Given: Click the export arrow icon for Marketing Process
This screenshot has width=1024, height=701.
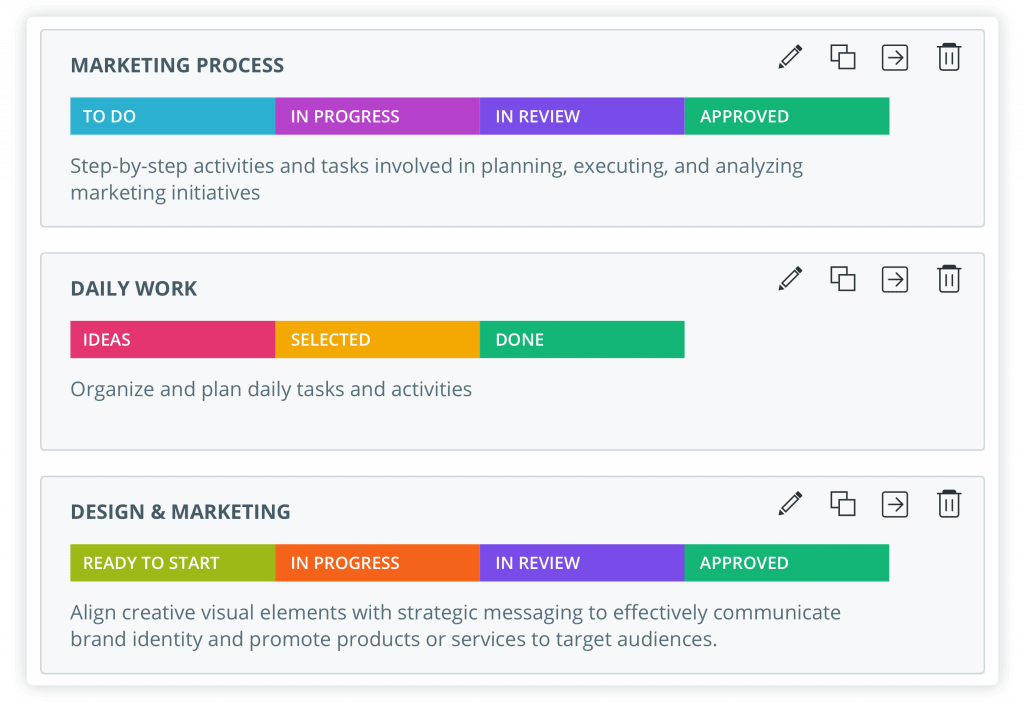Looking at the screenshot, I should pyautogui.click(x=894, y=57).
